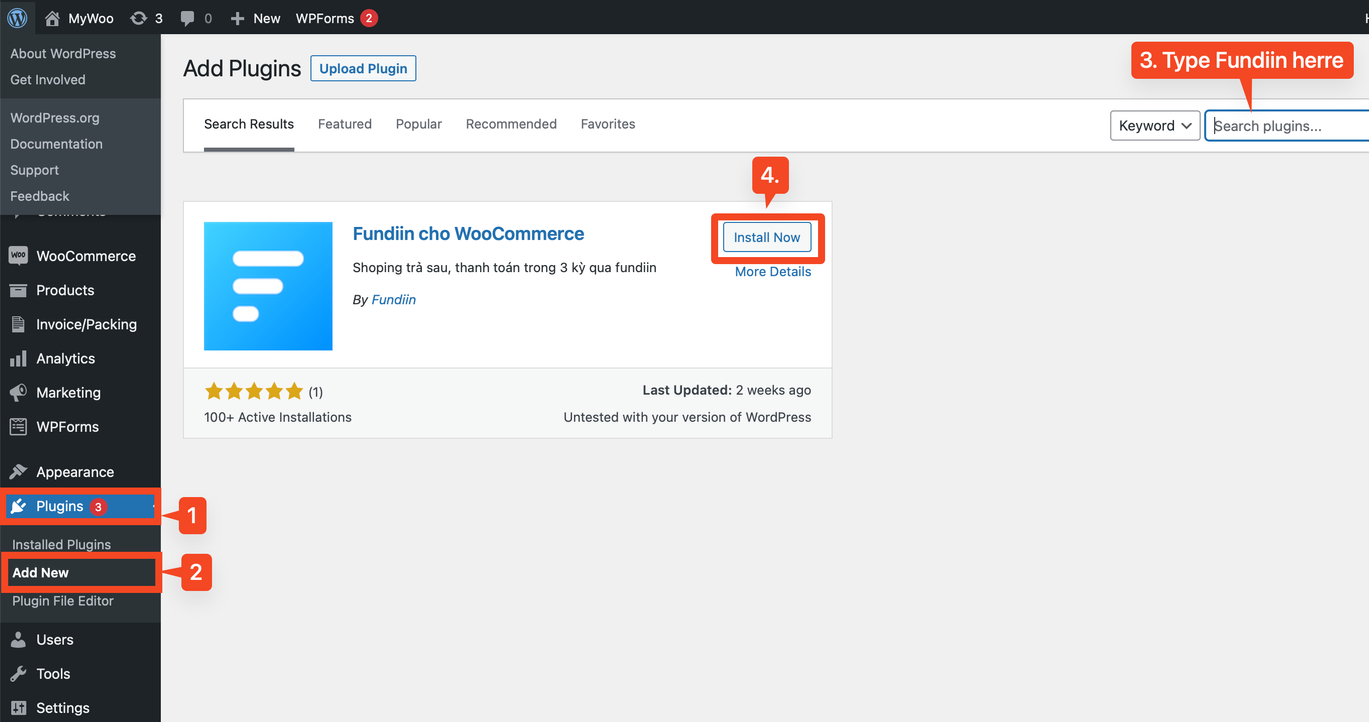The width and height of the screenshot is (1369, 722).
Task: Click the plus New icon
Action: tap(237, 18)
